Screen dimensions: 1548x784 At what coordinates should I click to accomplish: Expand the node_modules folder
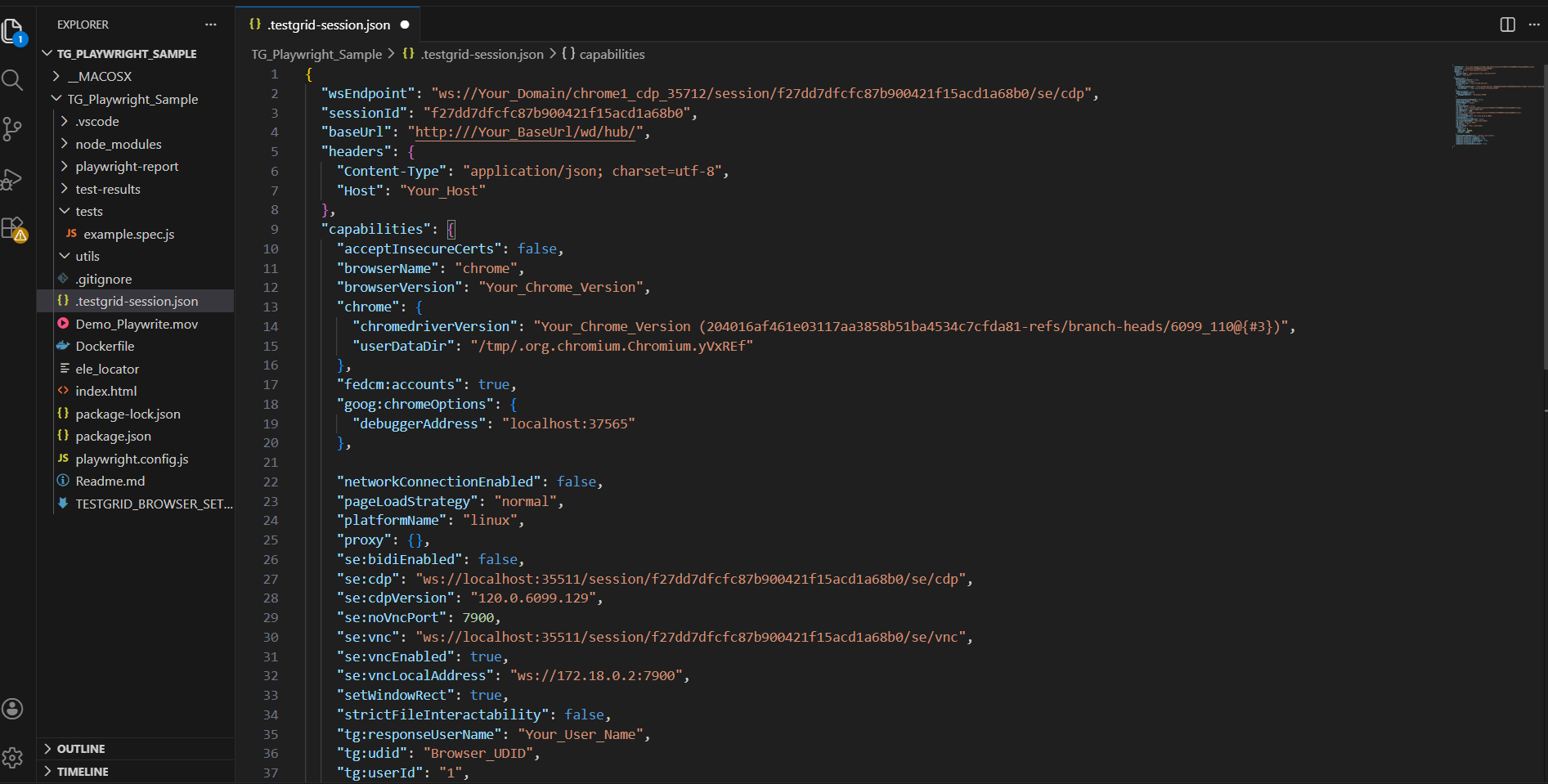[119, 144]
